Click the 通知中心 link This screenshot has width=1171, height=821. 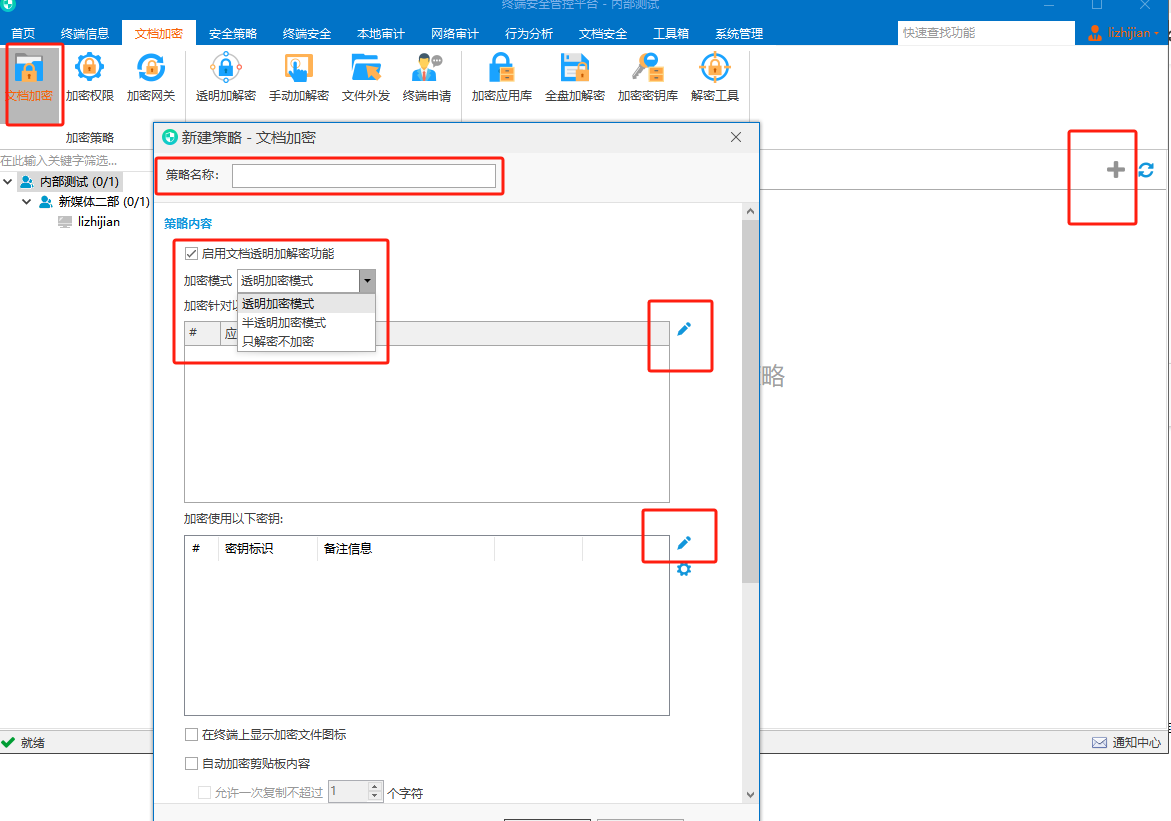point(1137,743)
